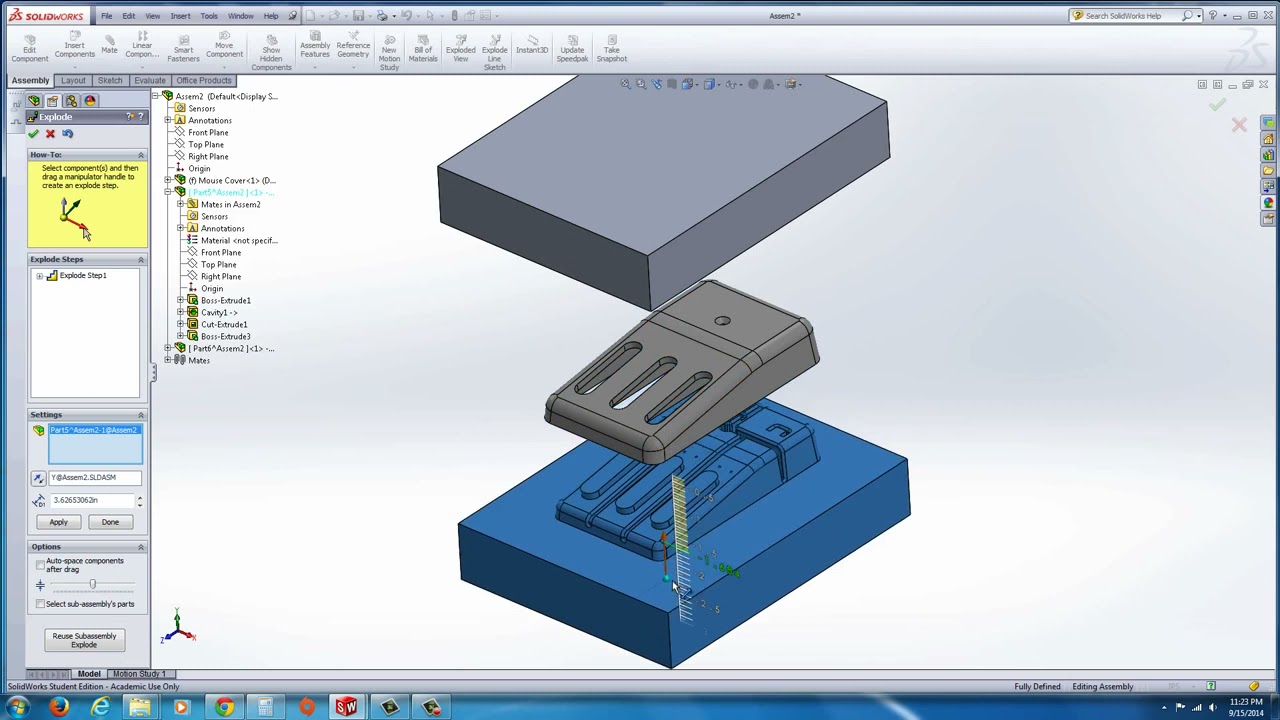Click the Smart Fasteners tool
The height and width of the screenshot is (720, 1280).
(183, 49)
